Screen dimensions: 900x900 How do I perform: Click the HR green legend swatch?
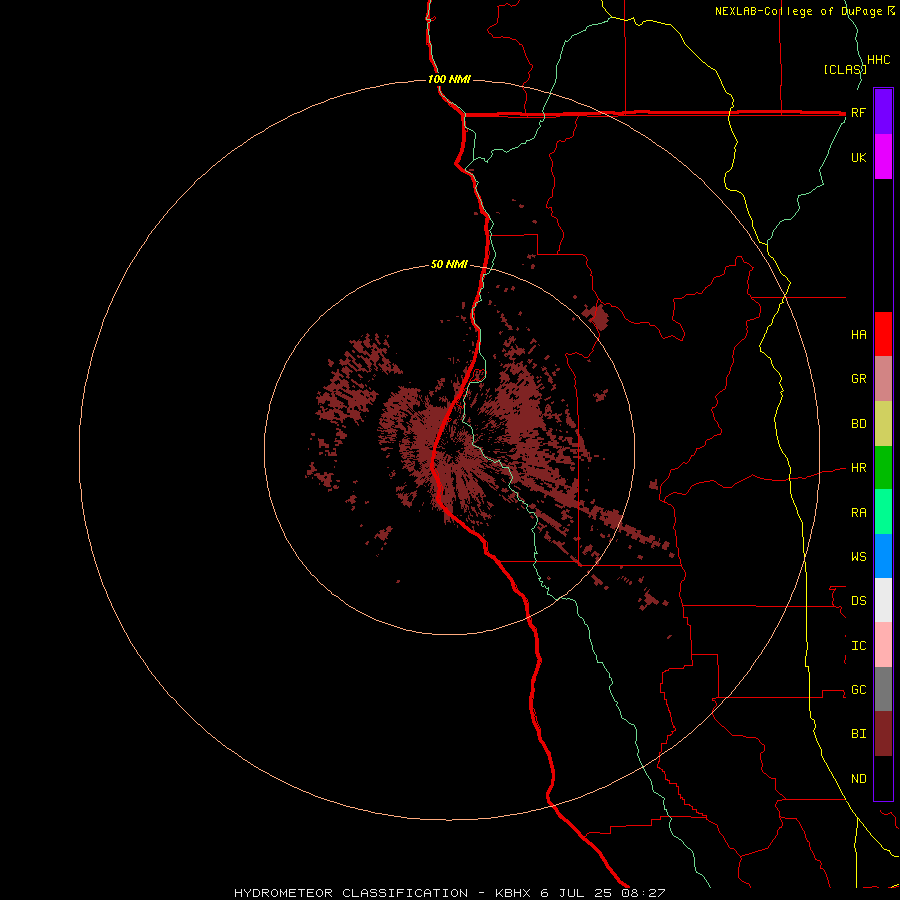(883, 468)
